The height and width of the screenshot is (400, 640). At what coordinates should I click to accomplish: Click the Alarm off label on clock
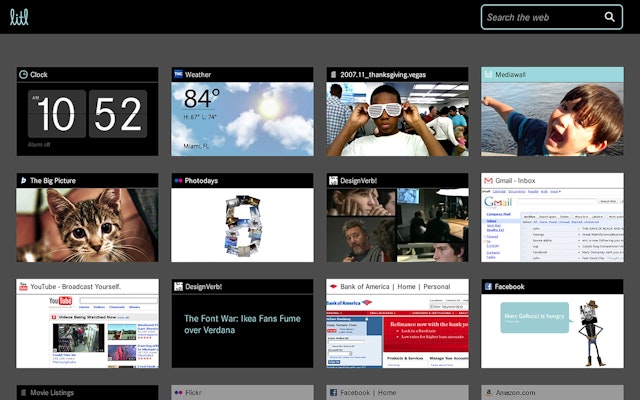tap(39, 144)
